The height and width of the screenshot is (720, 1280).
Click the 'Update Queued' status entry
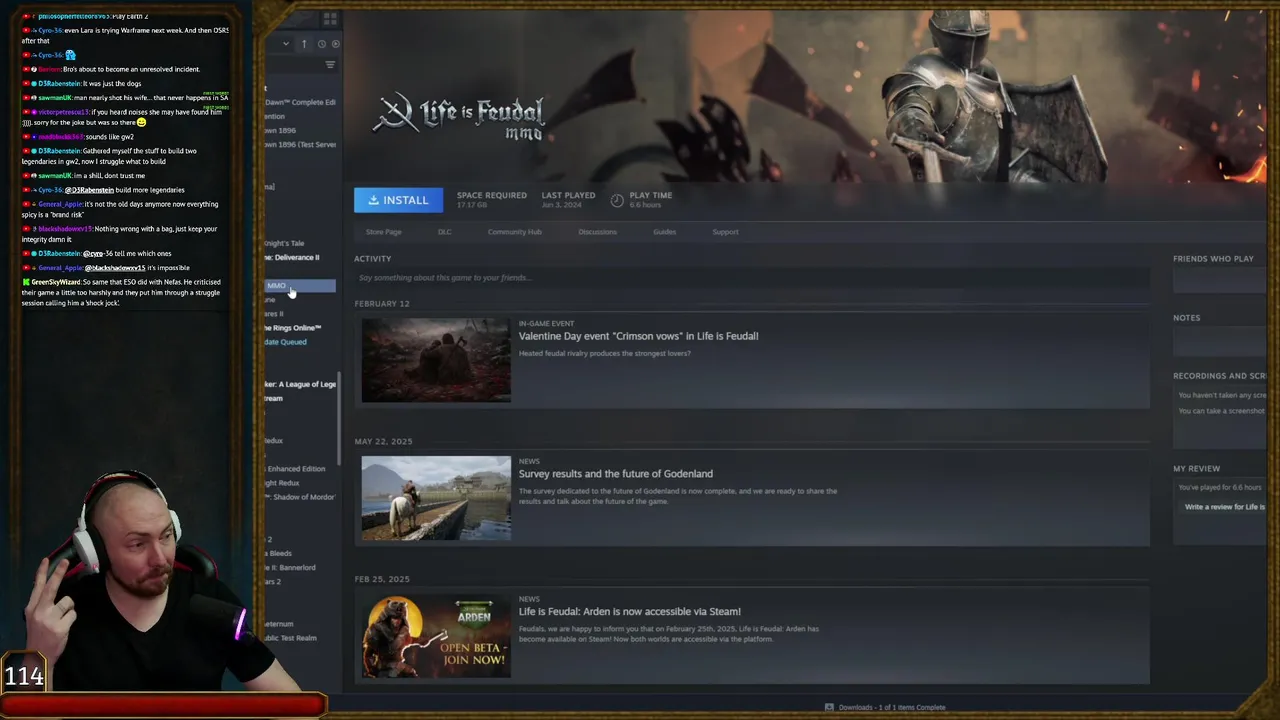286,342
